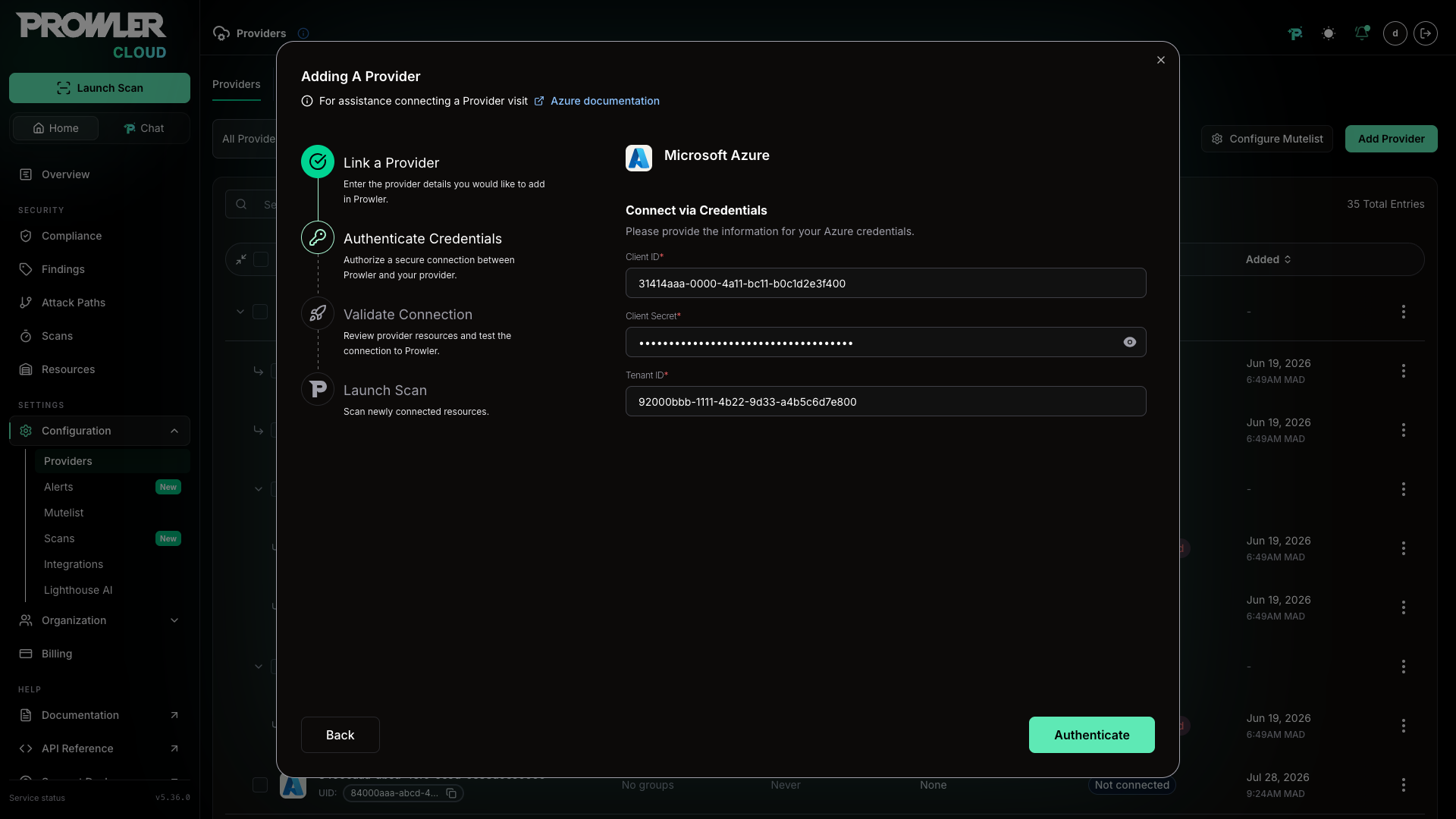
Task: Toggle the select-all checkbox in table header
Action: [x=261, y=259]
